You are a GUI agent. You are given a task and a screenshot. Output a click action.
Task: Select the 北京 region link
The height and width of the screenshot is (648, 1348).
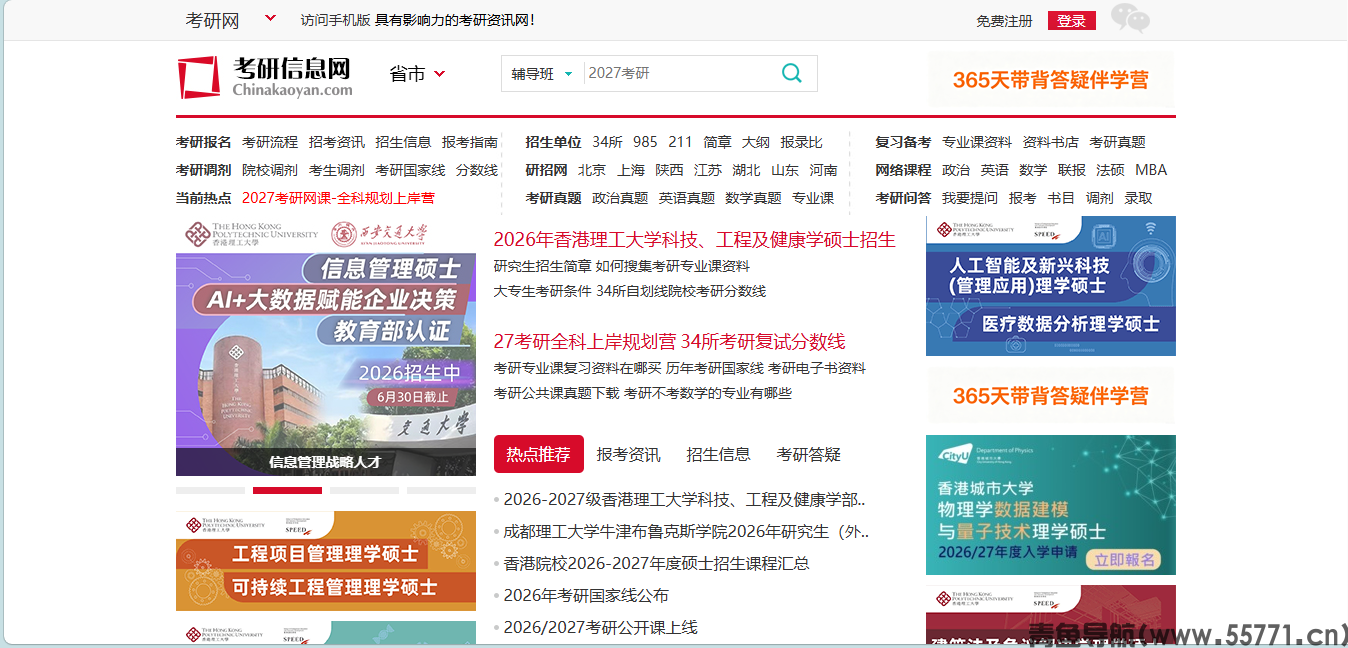coord(592,170)
